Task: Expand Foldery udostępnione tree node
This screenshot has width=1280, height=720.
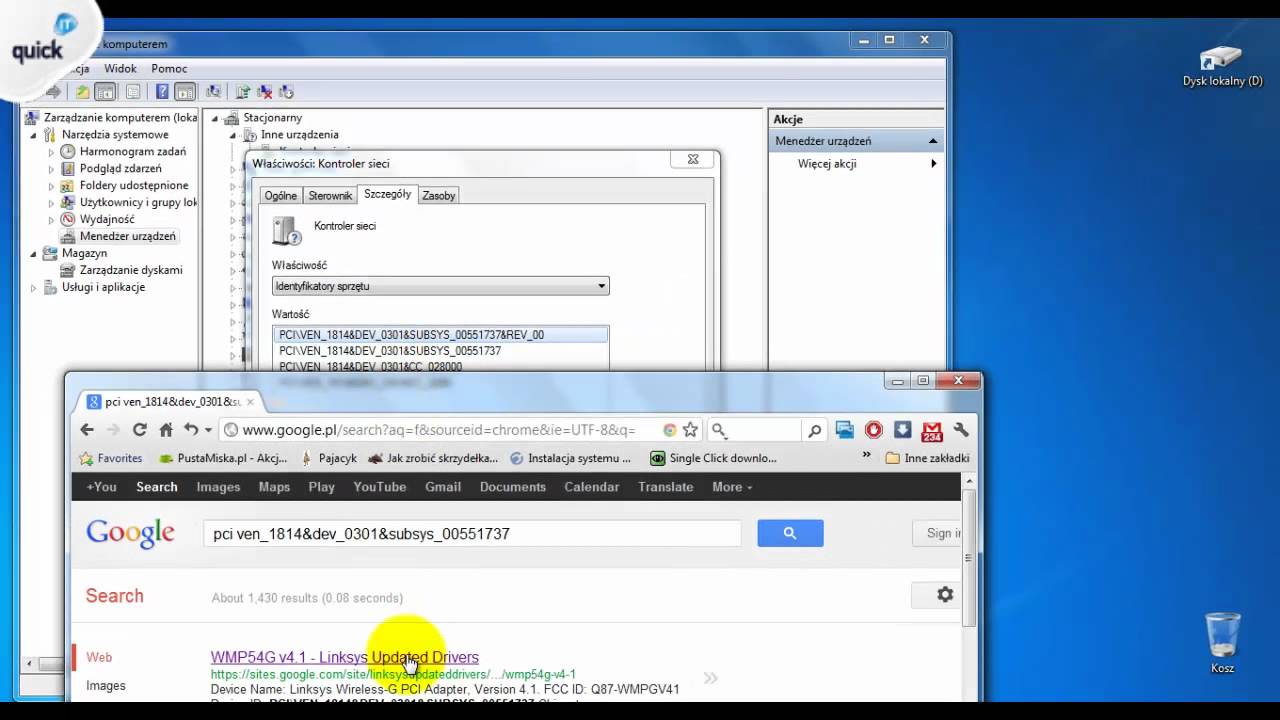Action: [x=51, y=186]
